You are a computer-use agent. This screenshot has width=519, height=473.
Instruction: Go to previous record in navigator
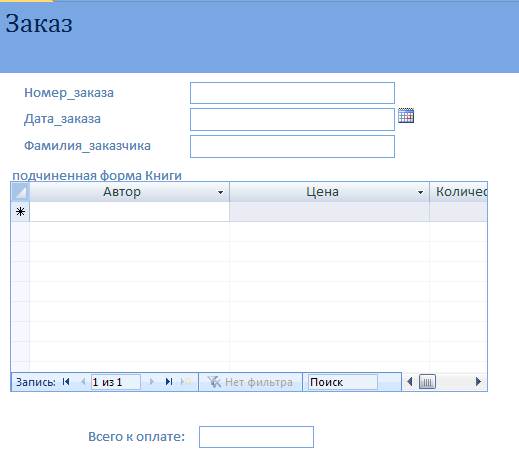pos(83,382)
